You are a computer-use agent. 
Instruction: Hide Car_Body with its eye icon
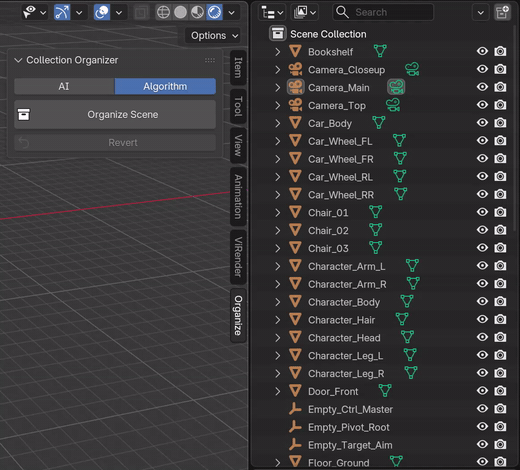(482, 123)
